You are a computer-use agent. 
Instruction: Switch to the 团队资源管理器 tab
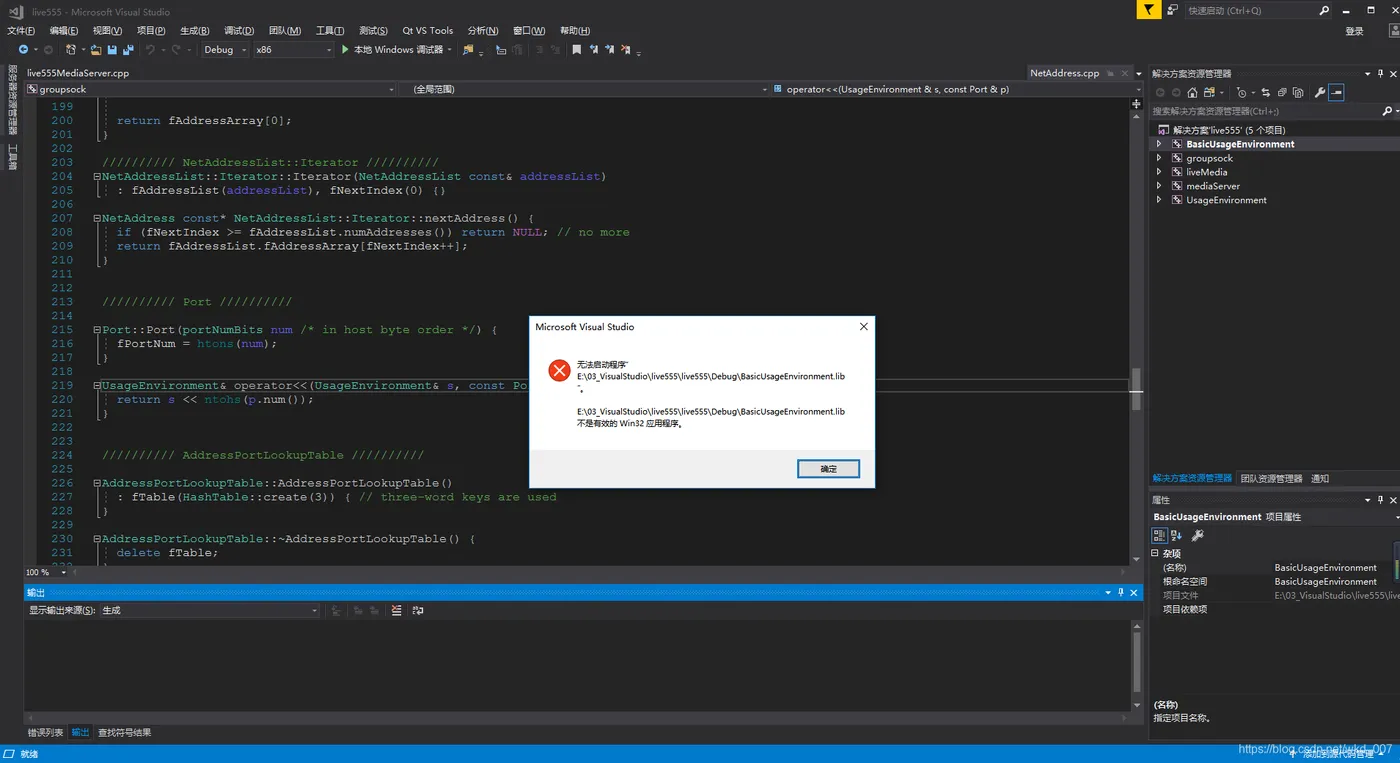(1271, 478)
